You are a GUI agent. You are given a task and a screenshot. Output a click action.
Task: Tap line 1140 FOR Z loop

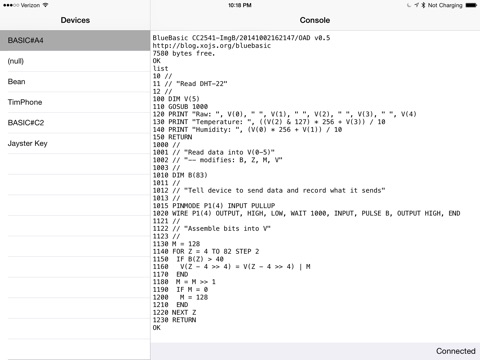(x=206, y=251)
